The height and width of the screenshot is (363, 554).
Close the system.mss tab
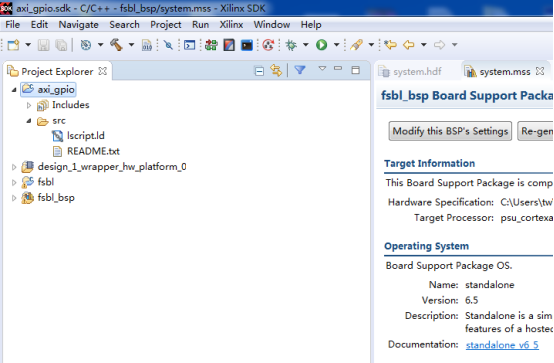click(540, 71)
